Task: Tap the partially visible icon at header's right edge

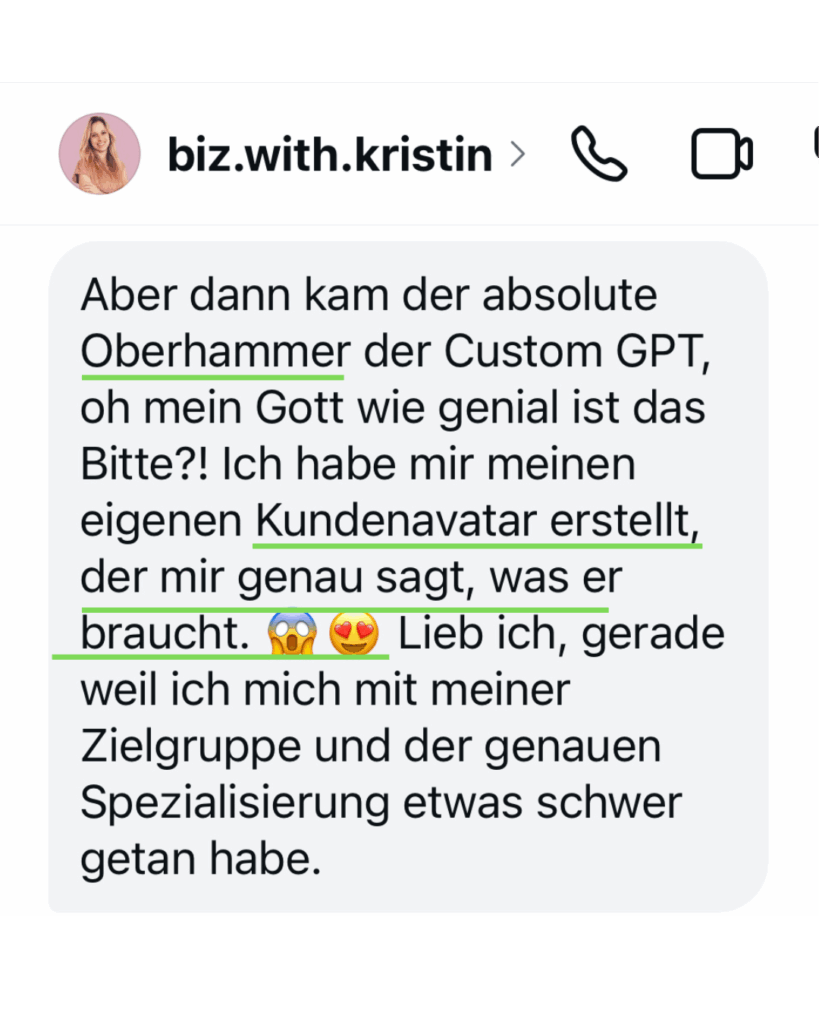Action: pos(816,142)
